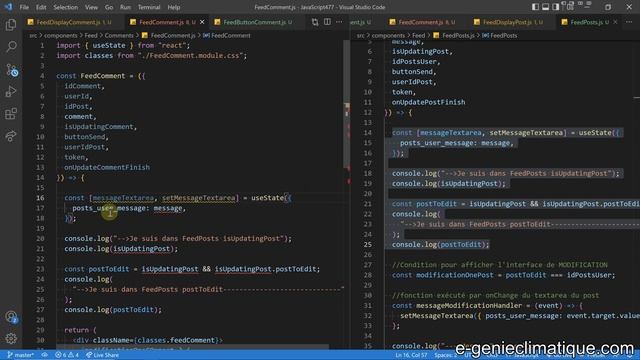
Task: Click 'messageModificationHandler' in right editor
Action: click(x=469, y=306)
